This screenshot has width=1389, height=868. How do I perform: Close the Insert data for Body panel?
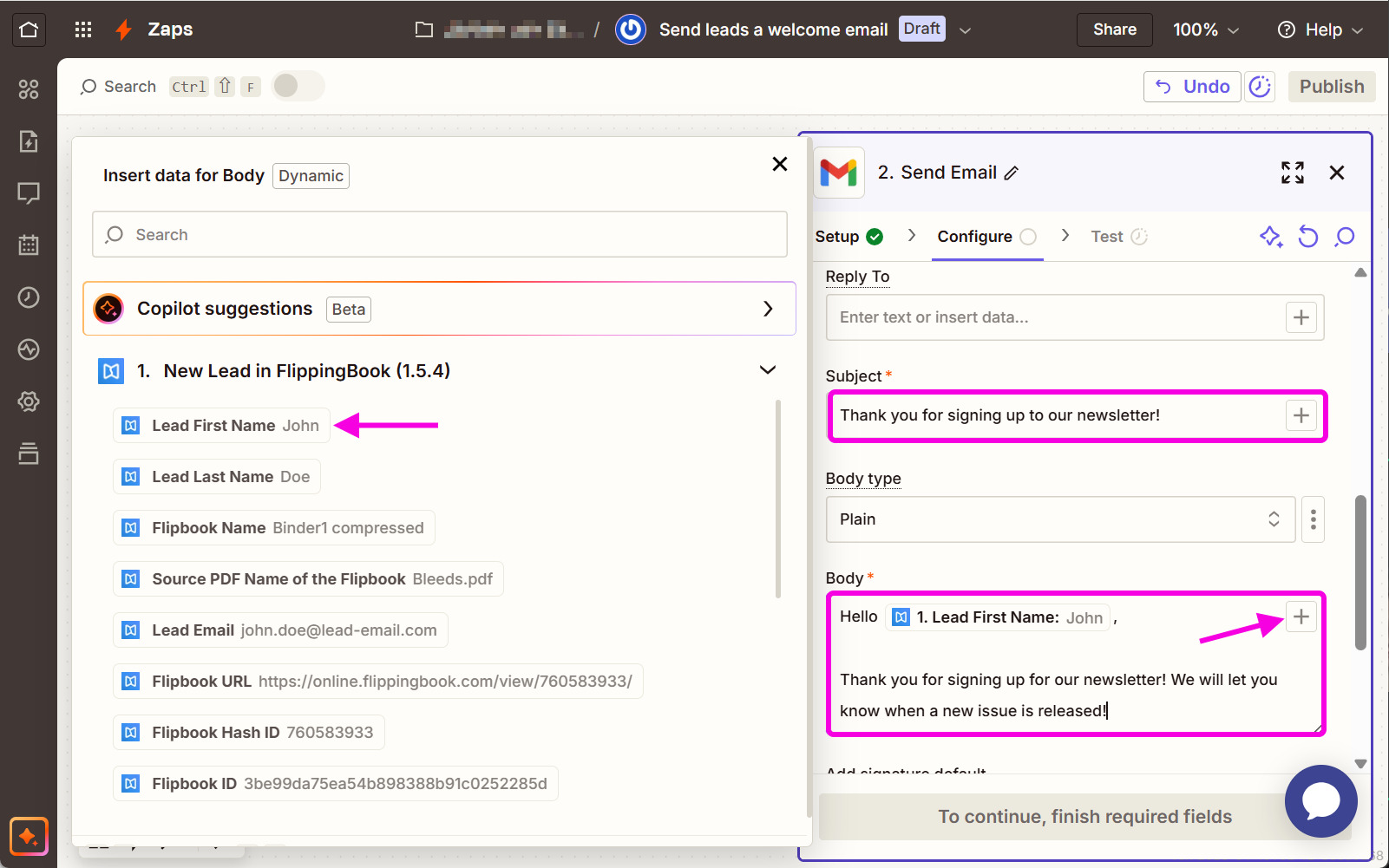pos(780,164)
